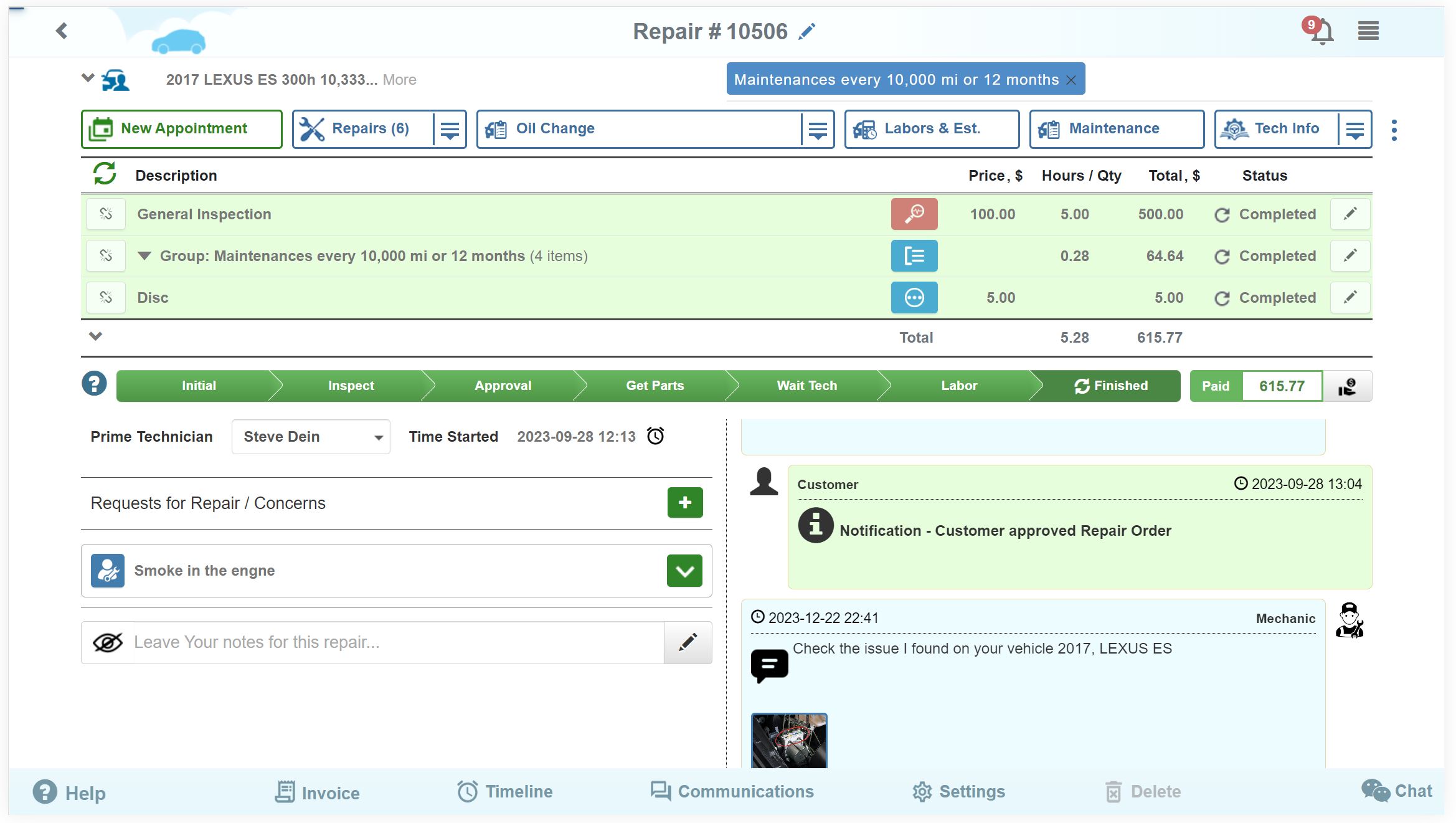Open the Communications section

(733, 791)
